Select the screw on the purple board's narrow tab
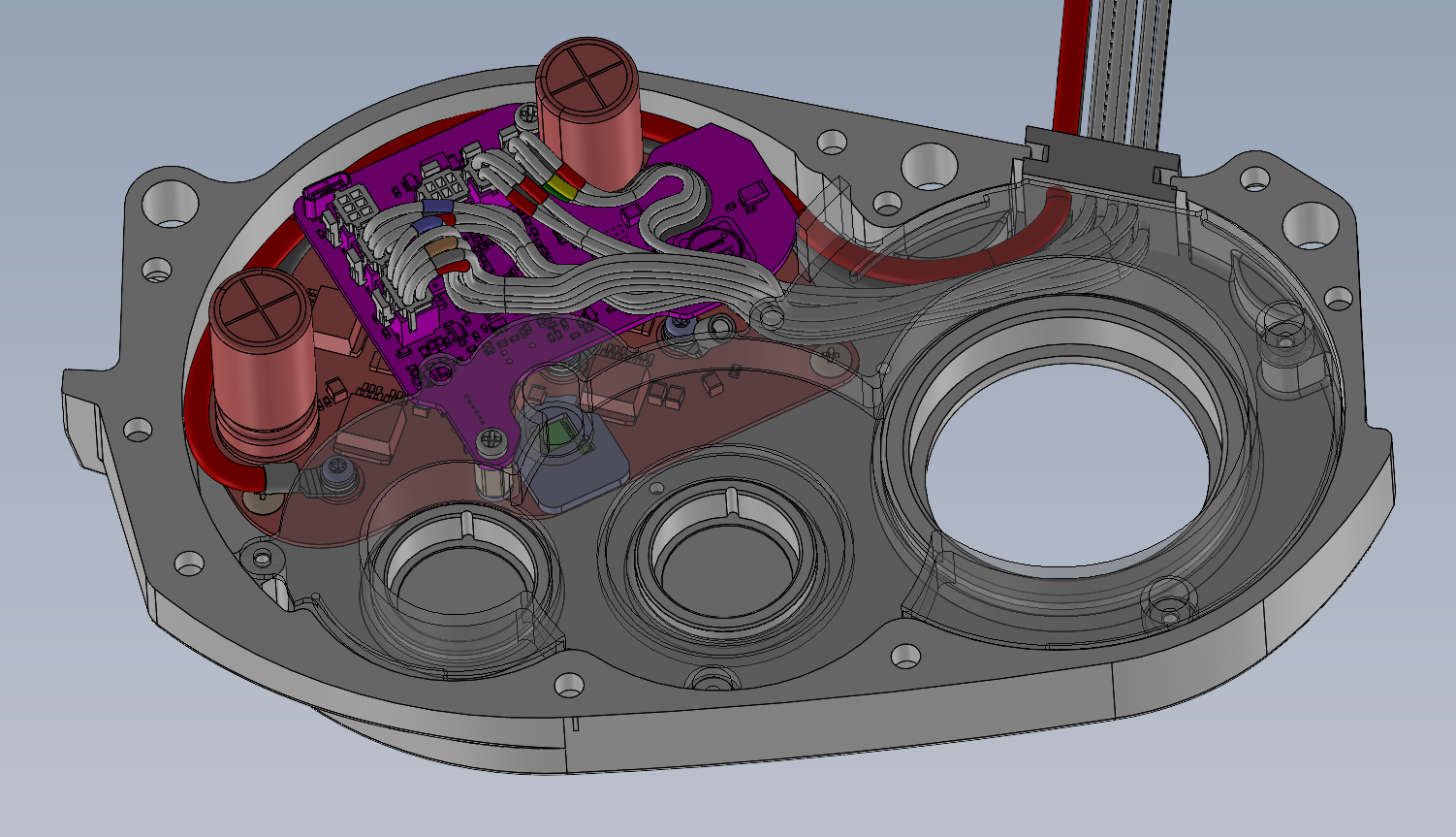This screenshot has height=837, width=1456. tap(493, 440)
